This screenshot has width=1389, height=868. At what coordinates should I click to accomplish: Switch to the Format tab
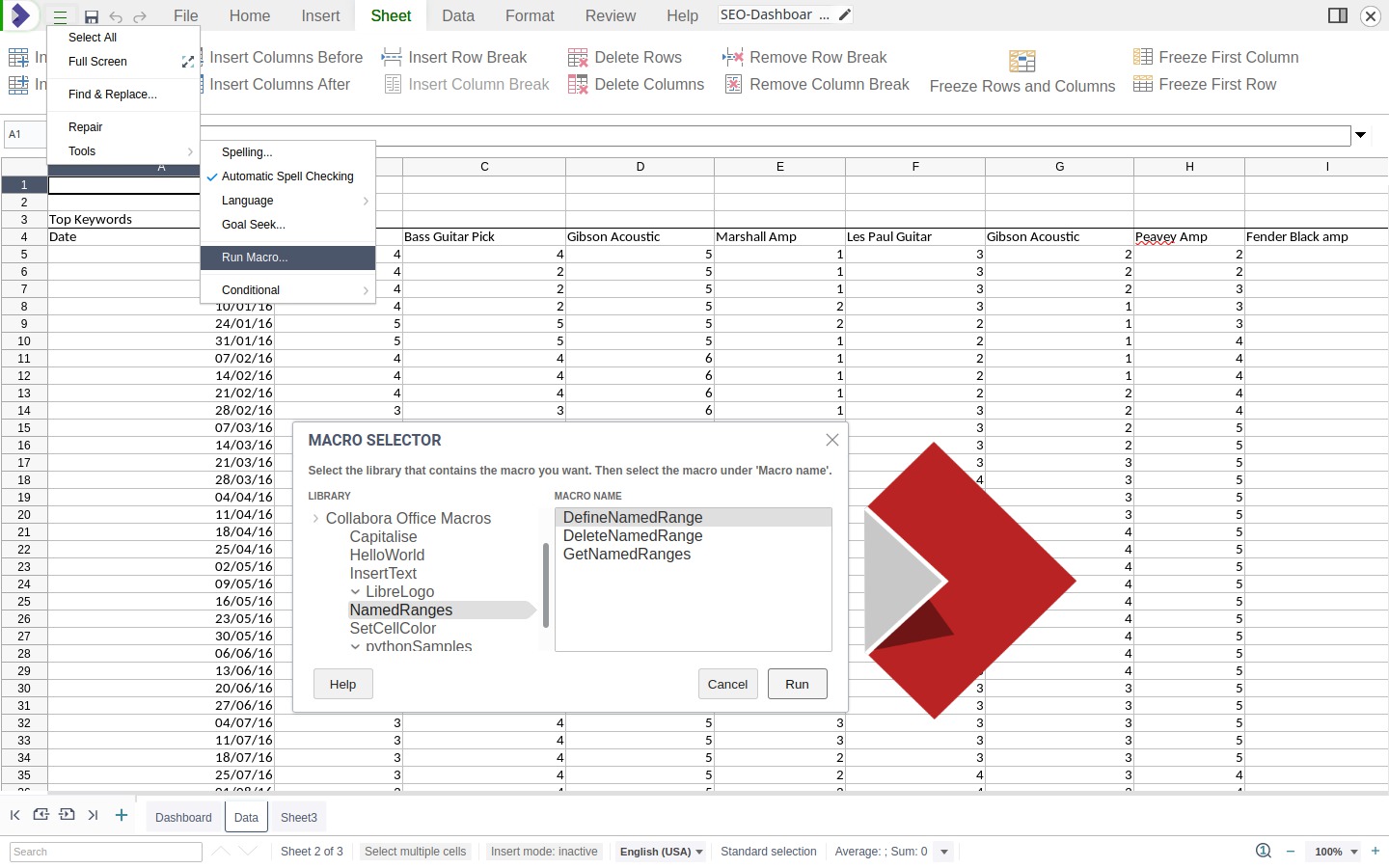pos(530,16)
